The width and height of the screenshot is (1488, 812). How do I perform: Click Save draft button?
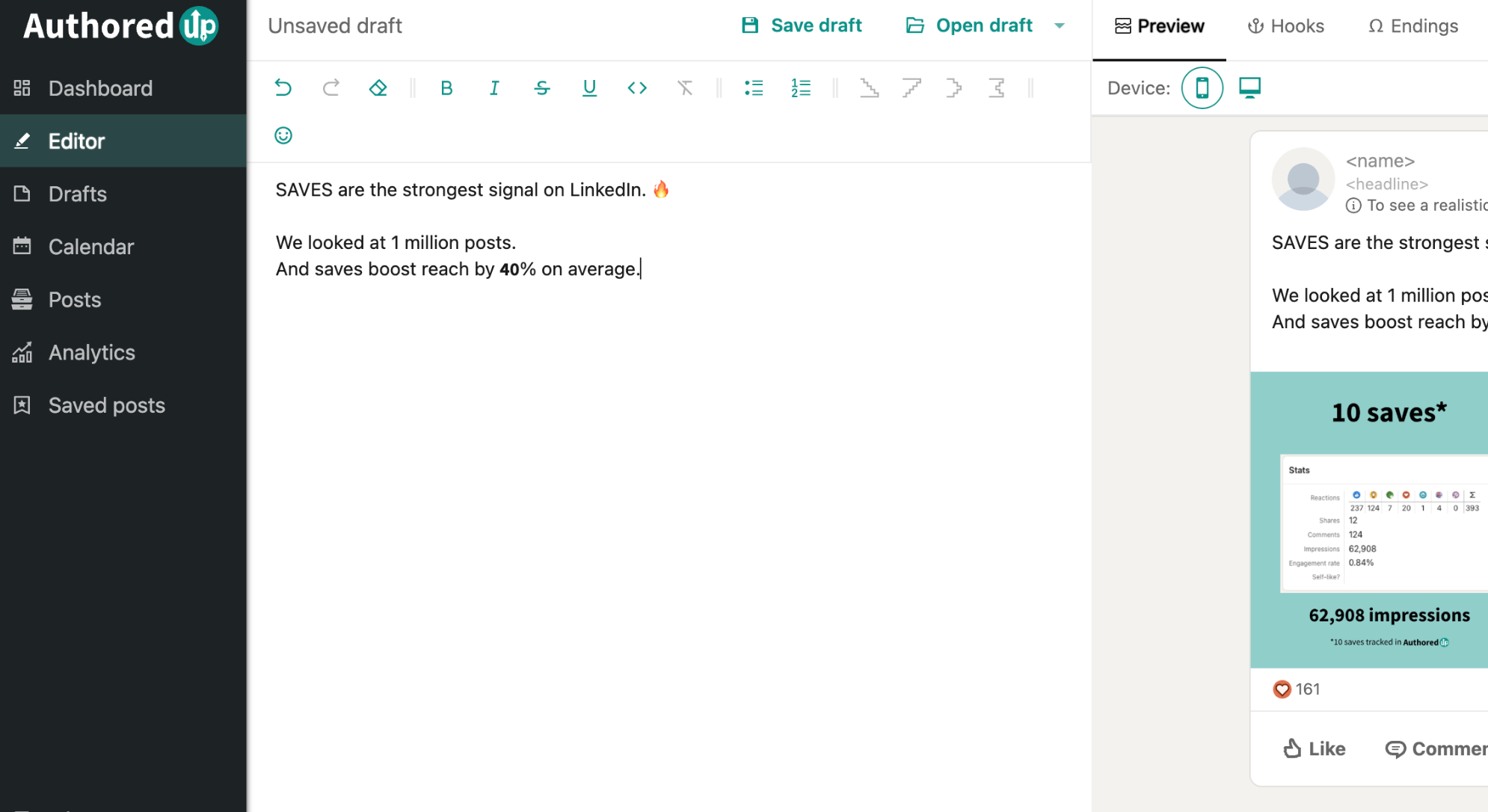(x=802, y=26)
